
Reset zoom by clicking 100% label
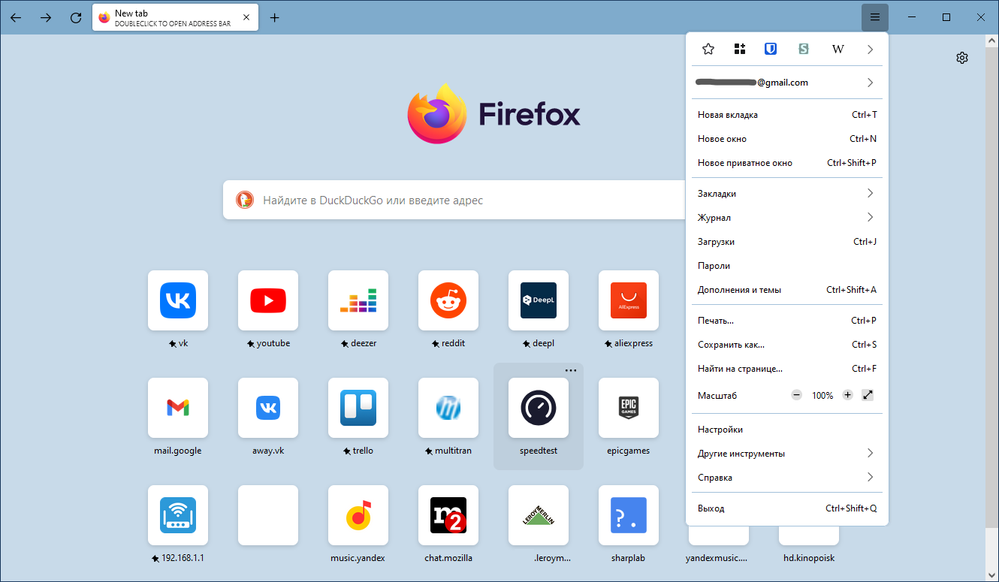(822, 396)
